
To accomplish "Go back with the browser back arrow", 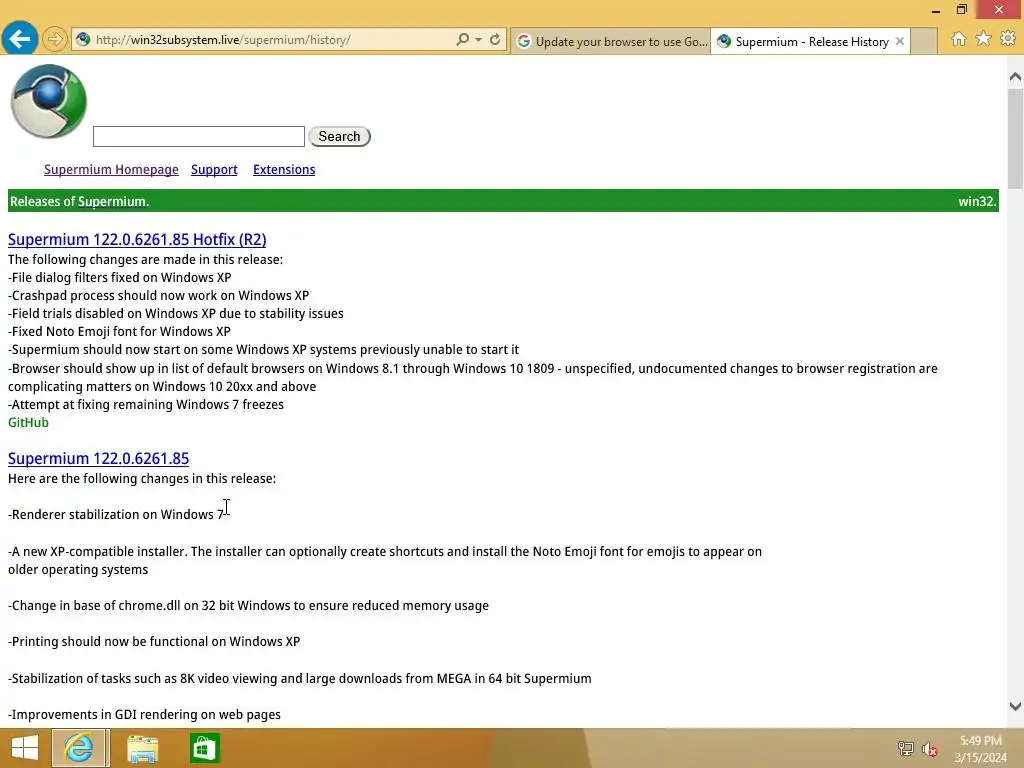I will click(20, 39).
